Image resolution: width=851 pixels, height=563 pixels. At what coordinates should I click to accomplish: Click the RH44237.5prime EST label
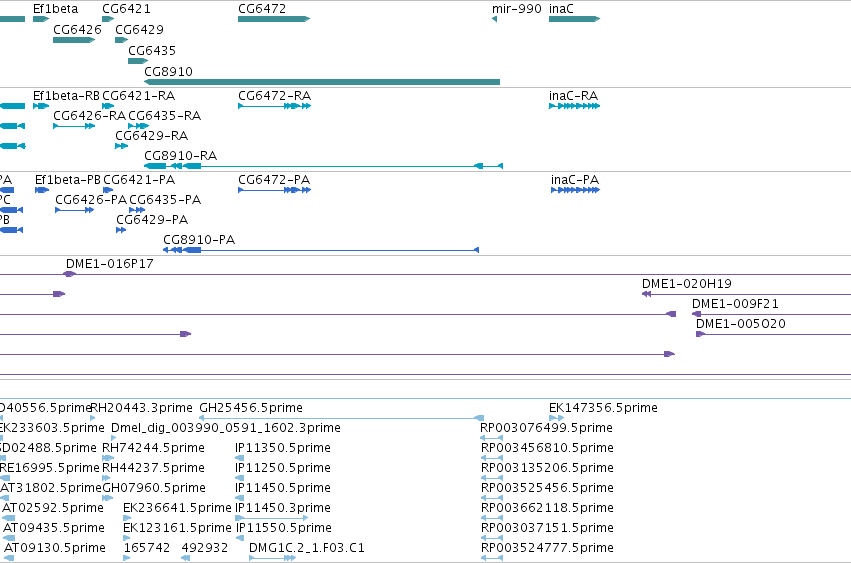pyautogui.click(x=154, y=468)
